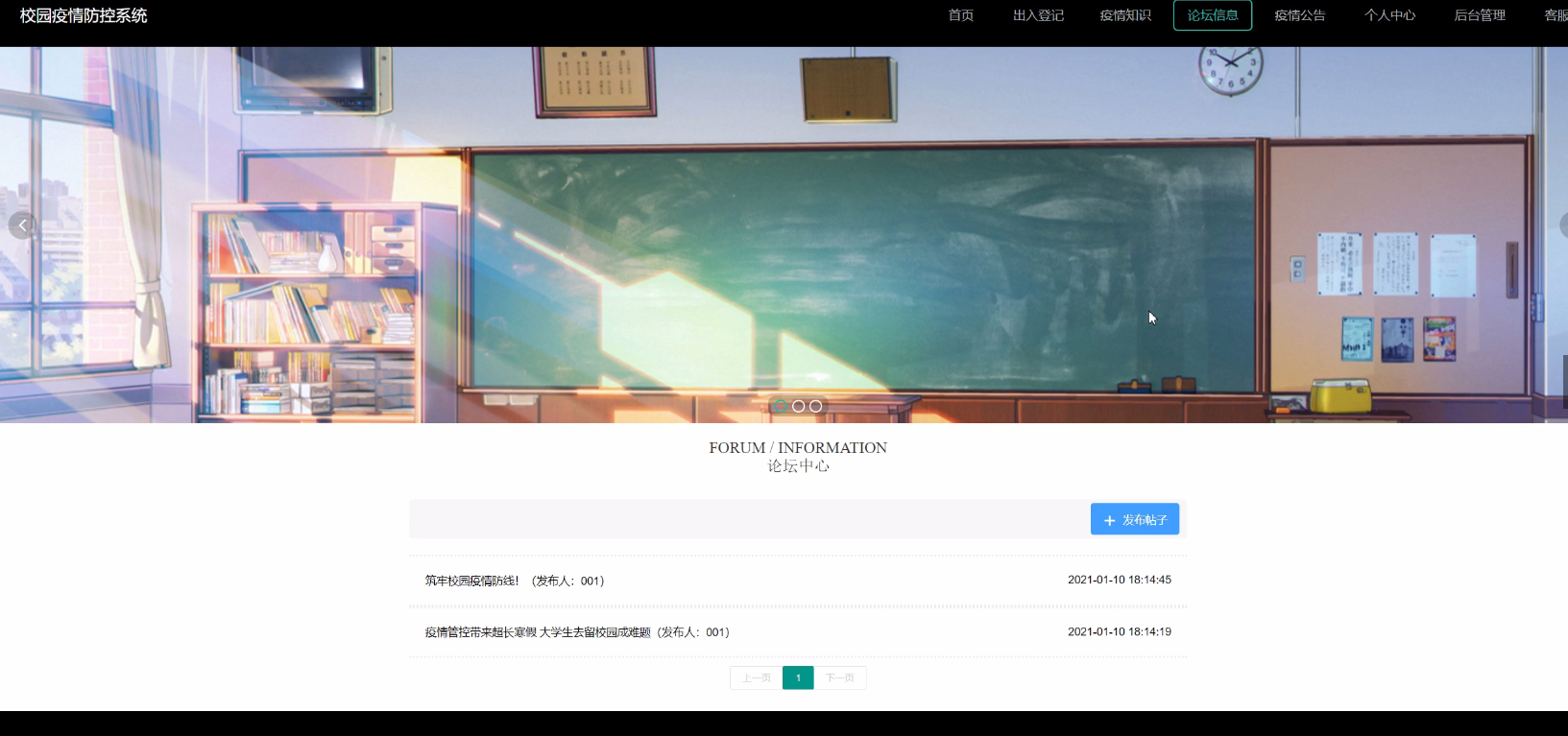Open 疫情公告 in the top menu
The height and width of the screenshot is (736, 1568).
tap(1299, 15)
